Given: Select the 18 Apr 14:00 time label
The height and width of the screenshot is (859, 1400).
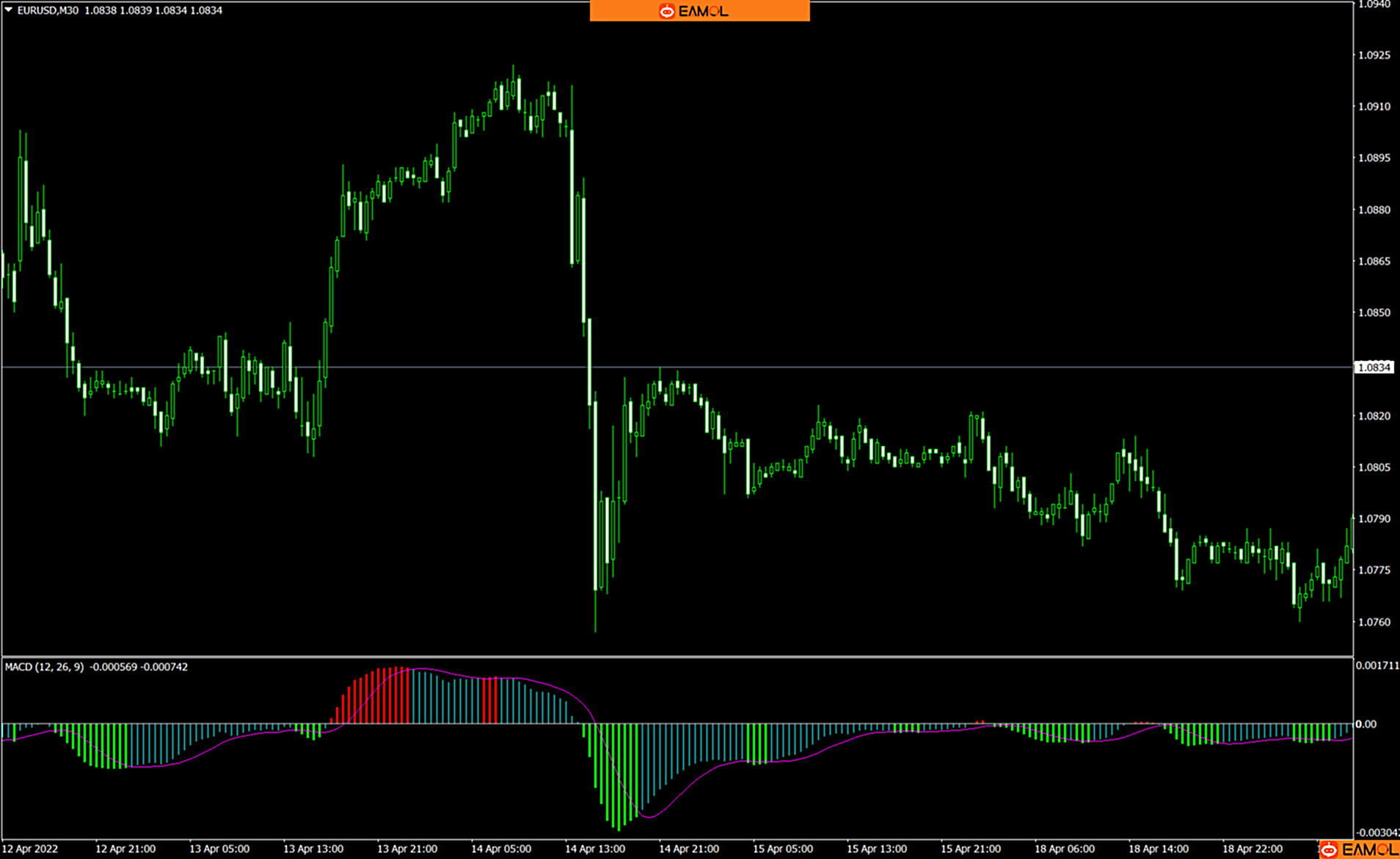Looking at the screenshot, I should pos(1159,849).
